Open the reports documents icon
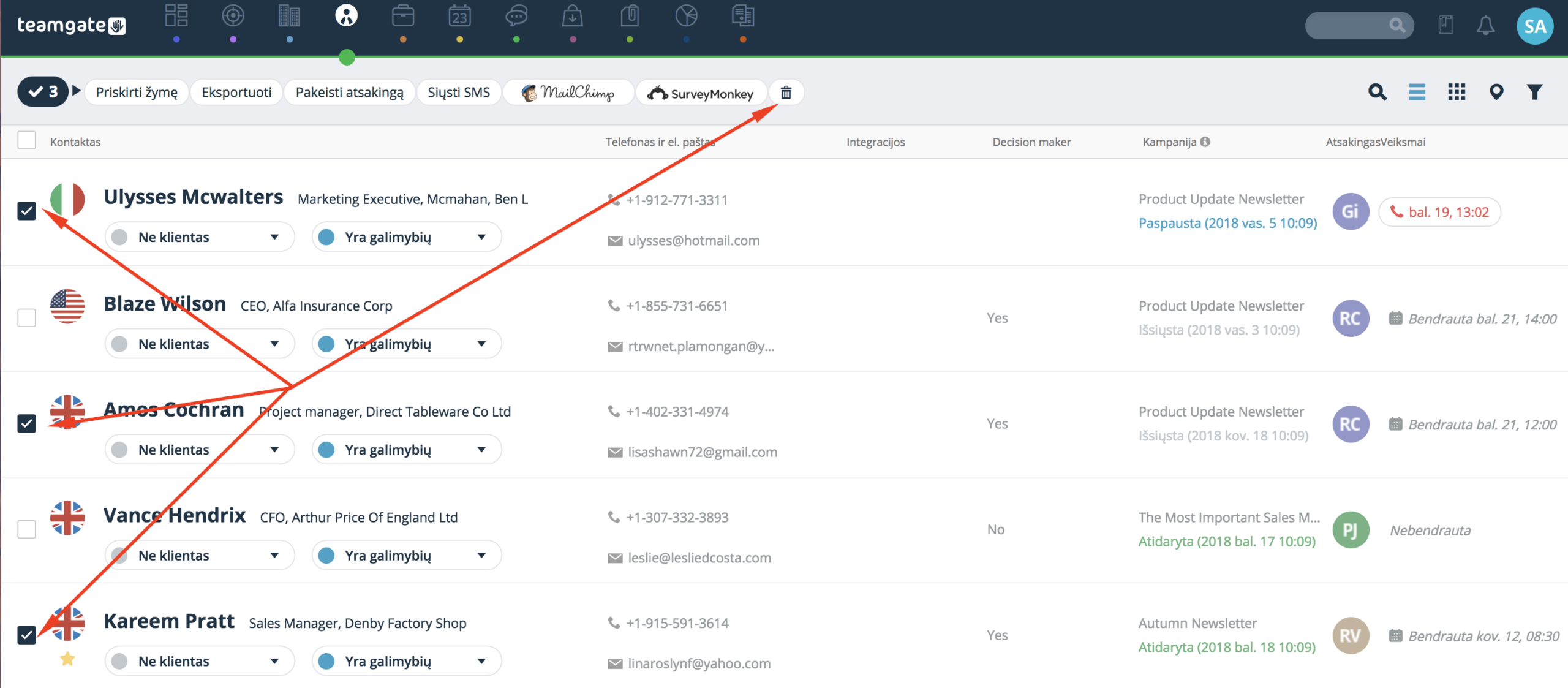Image resolution: width=1568 pixels, height=688 pixels. [743, 16]
